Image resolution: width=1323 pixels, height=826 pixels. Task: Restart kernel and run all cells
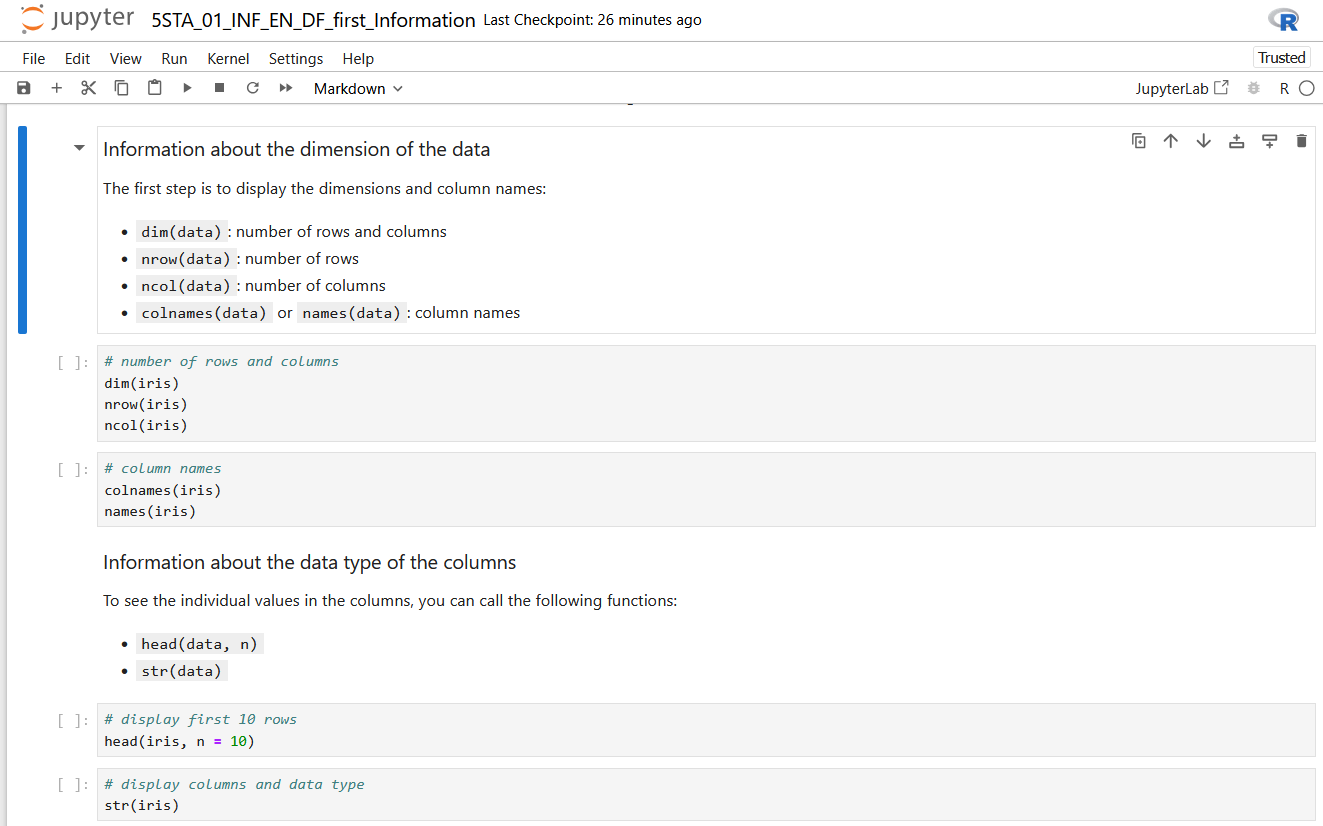pyautogui.click(x=286, y=88)
